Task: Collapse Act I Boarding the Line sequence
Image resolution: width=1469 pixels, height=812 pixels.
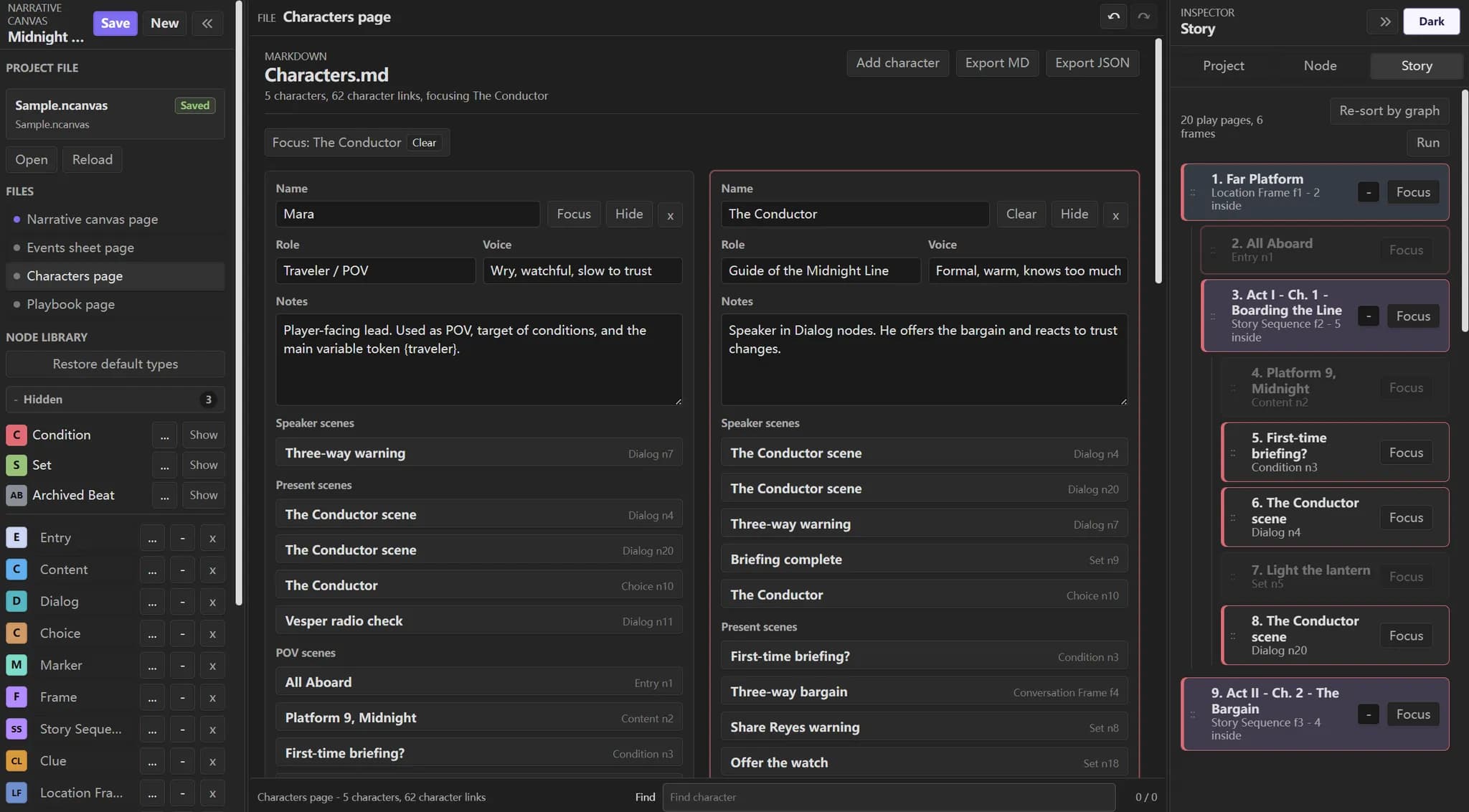Action: 1368,316
